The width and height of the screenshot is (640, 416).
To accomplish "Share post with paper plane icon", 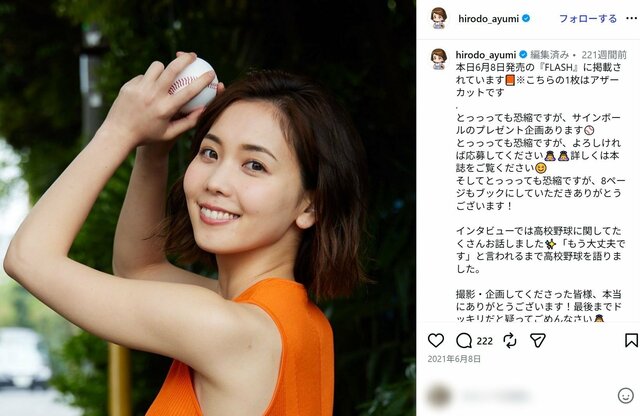I will tap(538, 340).
